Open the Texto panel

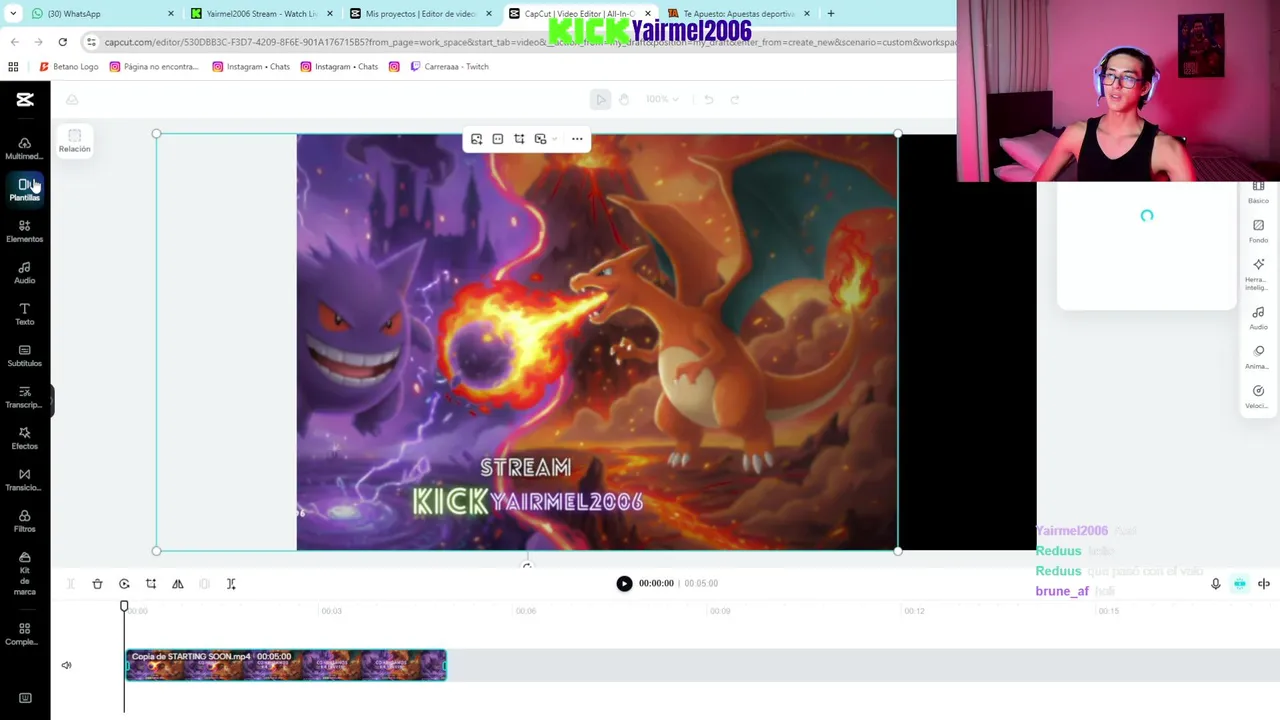[24, 314]
